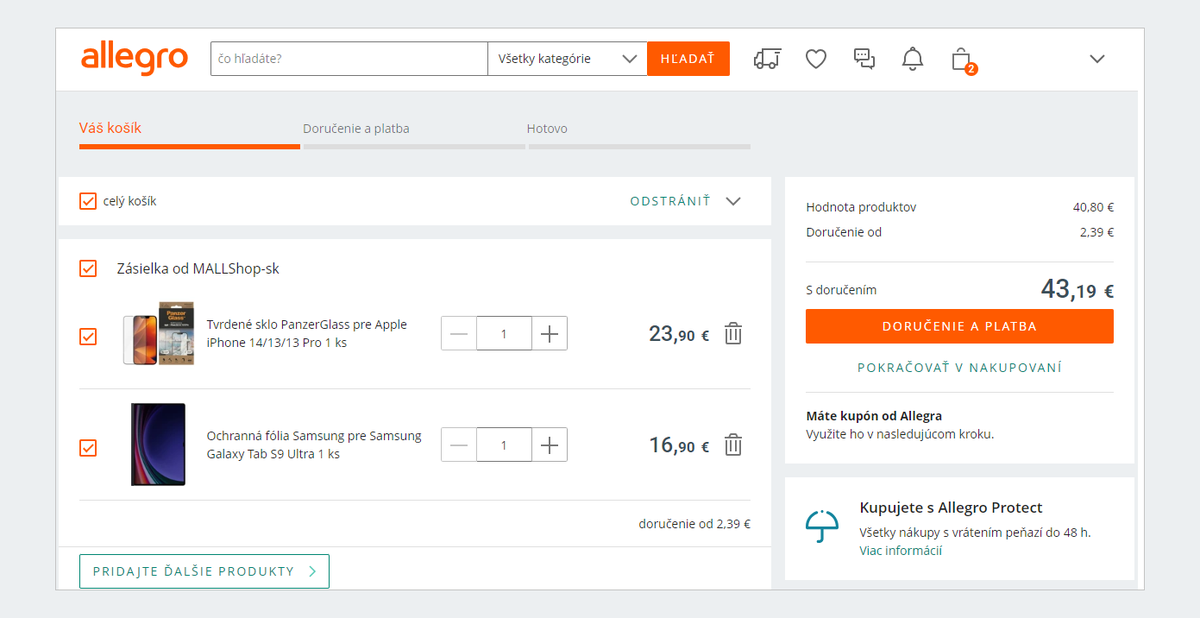
Task: Click ODSTRÁNIŤ to remove items
Action: click(670, 201)
